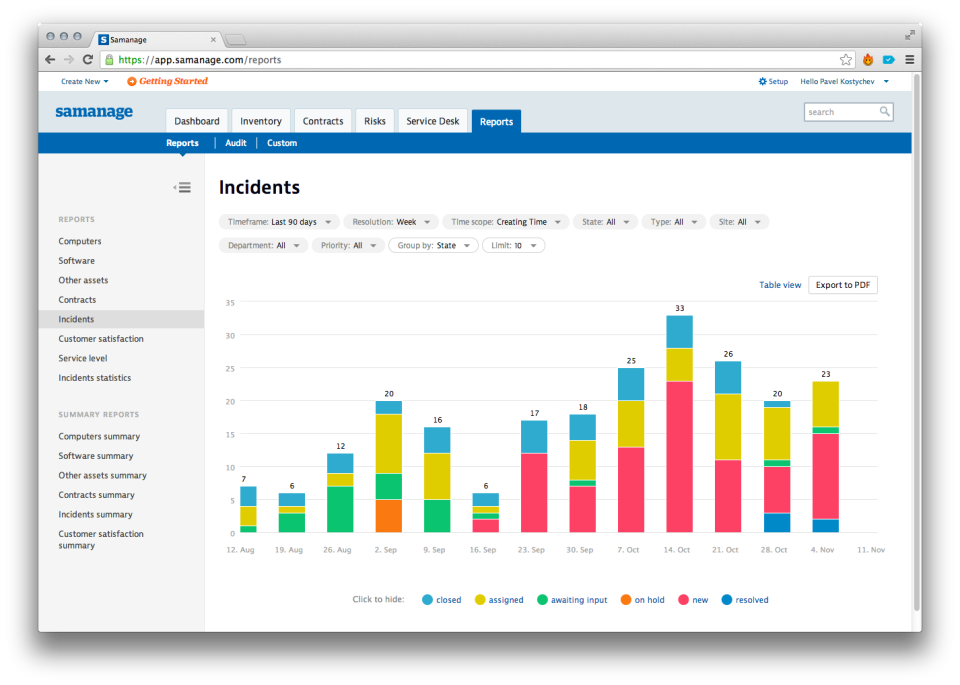This screenshot has width=960, height=685.
Task: Toggle visibility of 'on hold' incidents
Action: (643, 599)
